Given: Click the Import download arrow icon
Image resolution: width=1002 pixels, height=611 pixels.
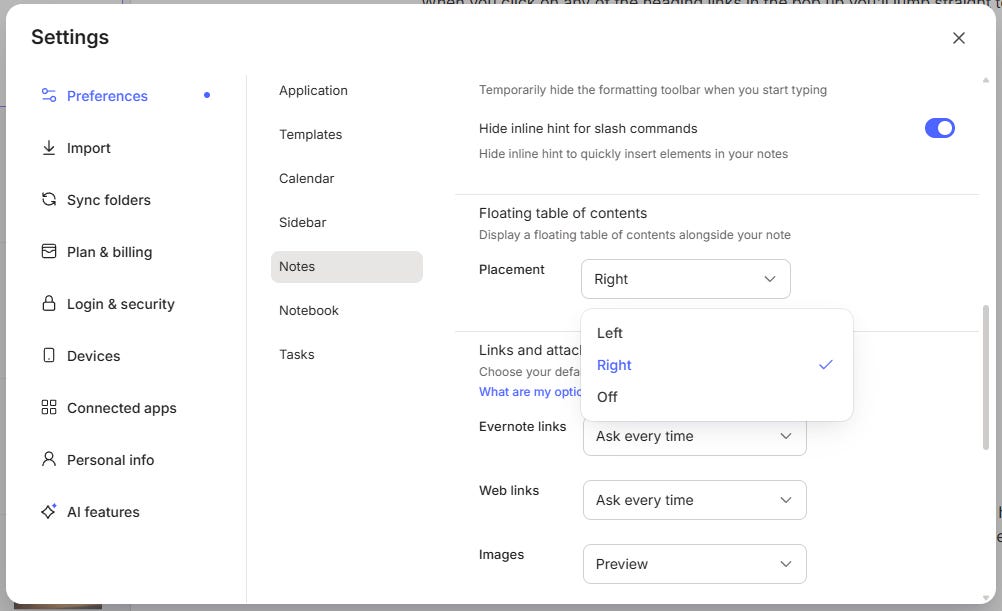Looking at the screenshot, I should tap(48, 148).
